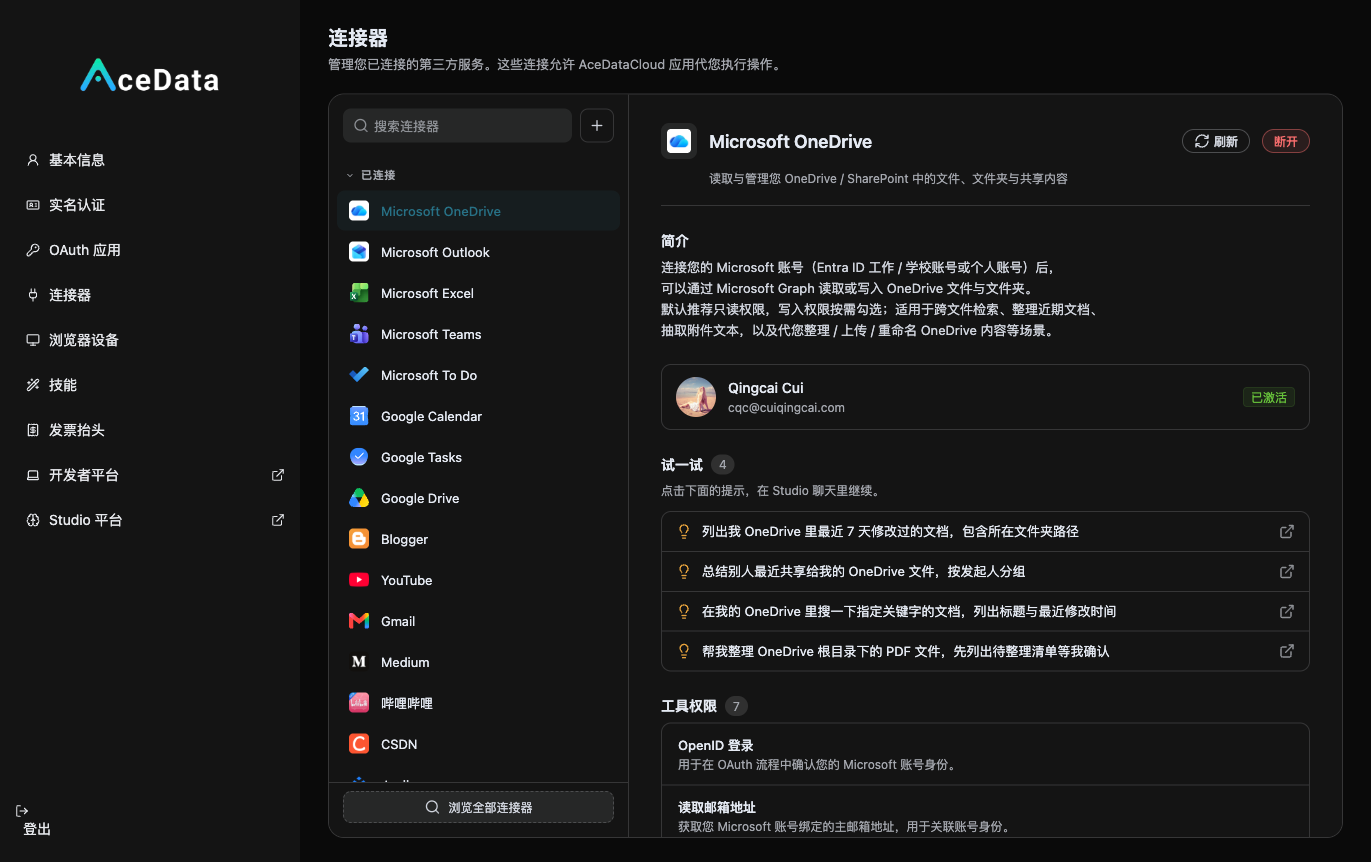The image size is (1371, 862).
Task: Select Google Drive connector row
Action: coord(478,498)
